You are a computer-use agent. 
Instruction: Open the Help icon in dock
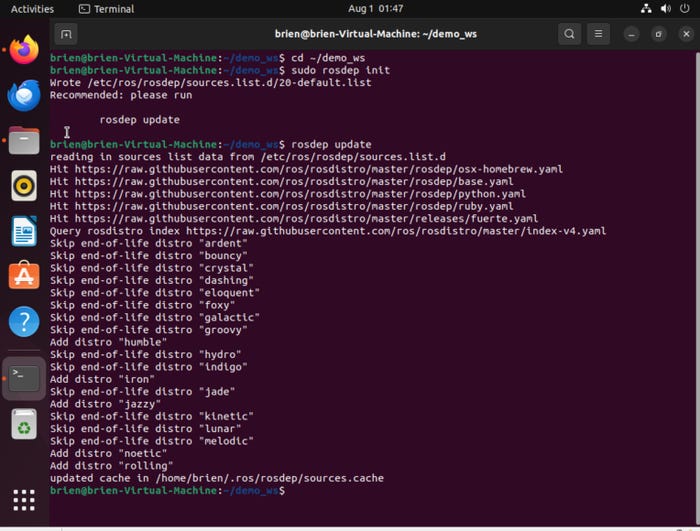[24, 322]
